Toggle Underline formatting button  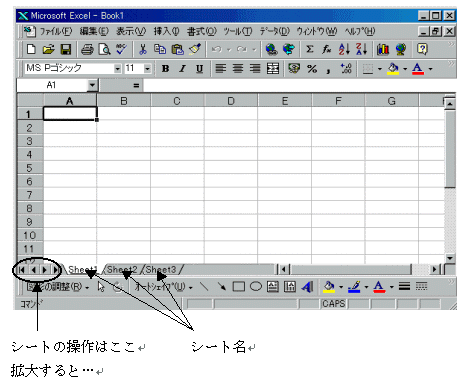tap(199, 69)
